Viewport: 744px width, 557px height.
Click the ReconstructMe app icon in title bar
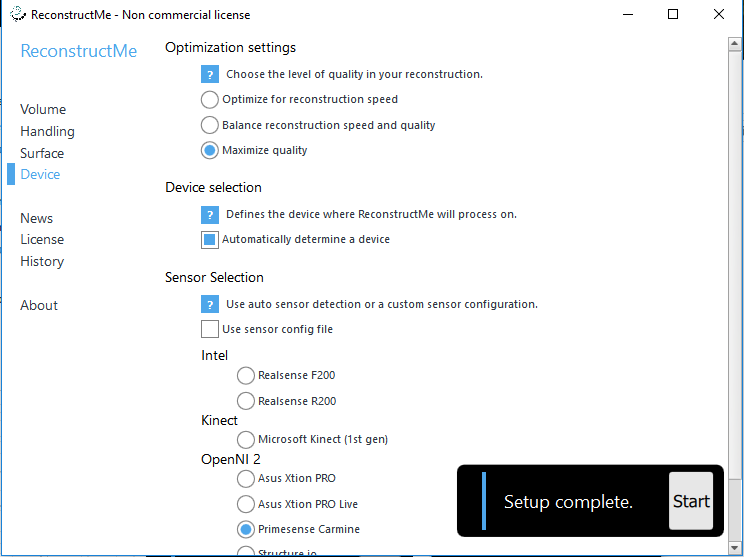coord(18,14)
